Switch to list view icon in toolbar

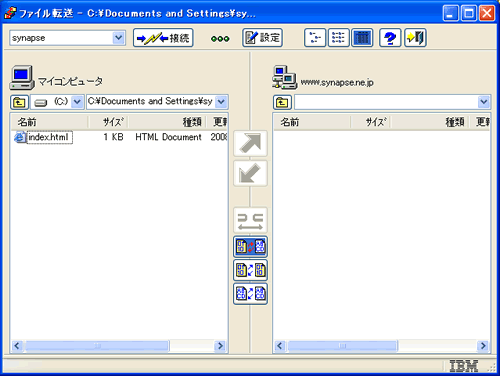339,38
